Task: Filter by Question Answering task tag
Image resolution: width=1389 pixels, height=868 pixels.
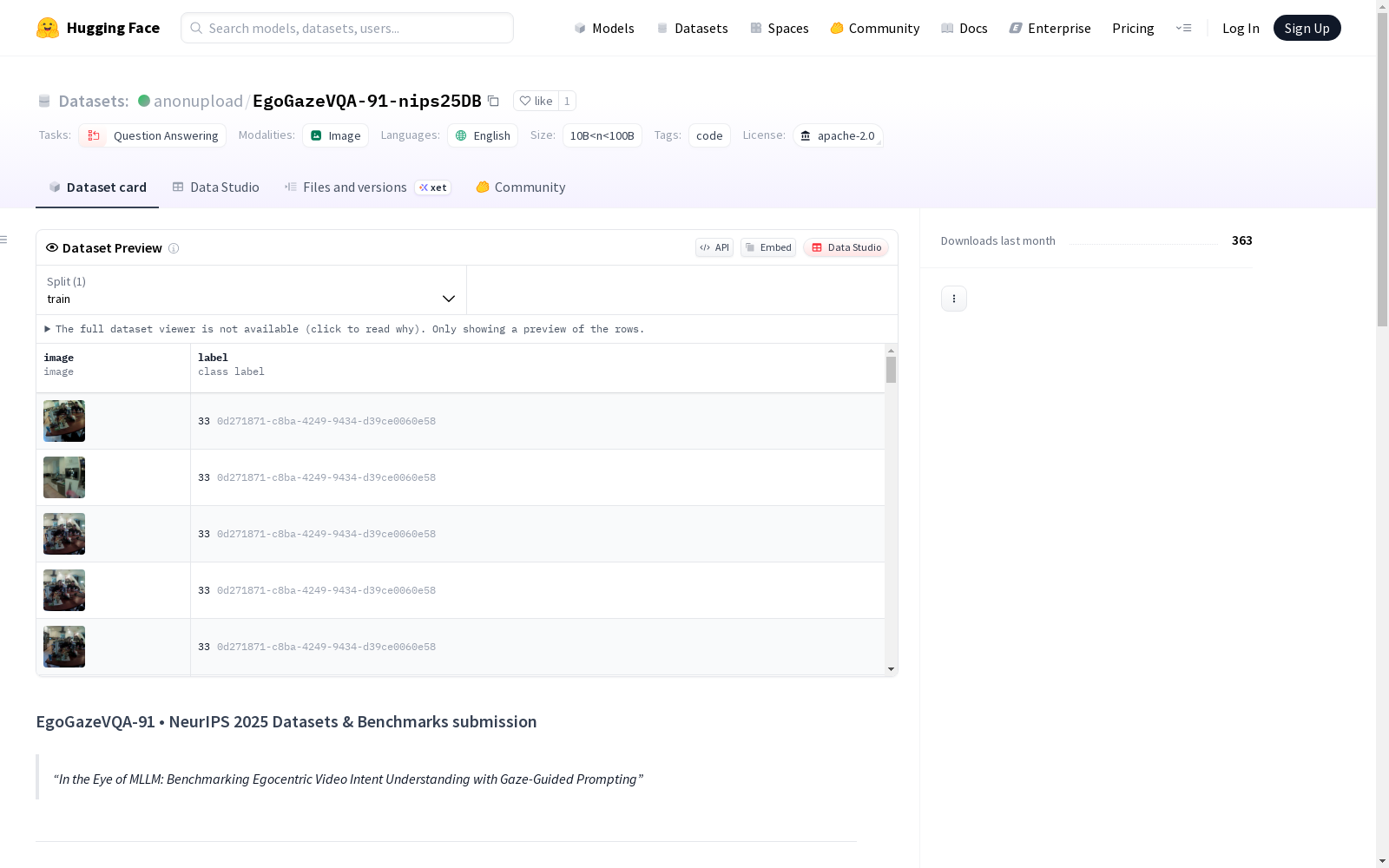Action: [x=152, y=135]
